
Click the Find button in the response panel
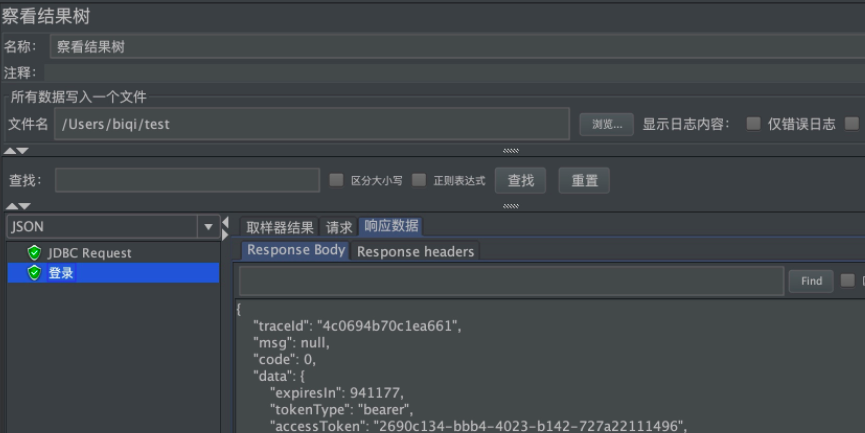[811, 281]
